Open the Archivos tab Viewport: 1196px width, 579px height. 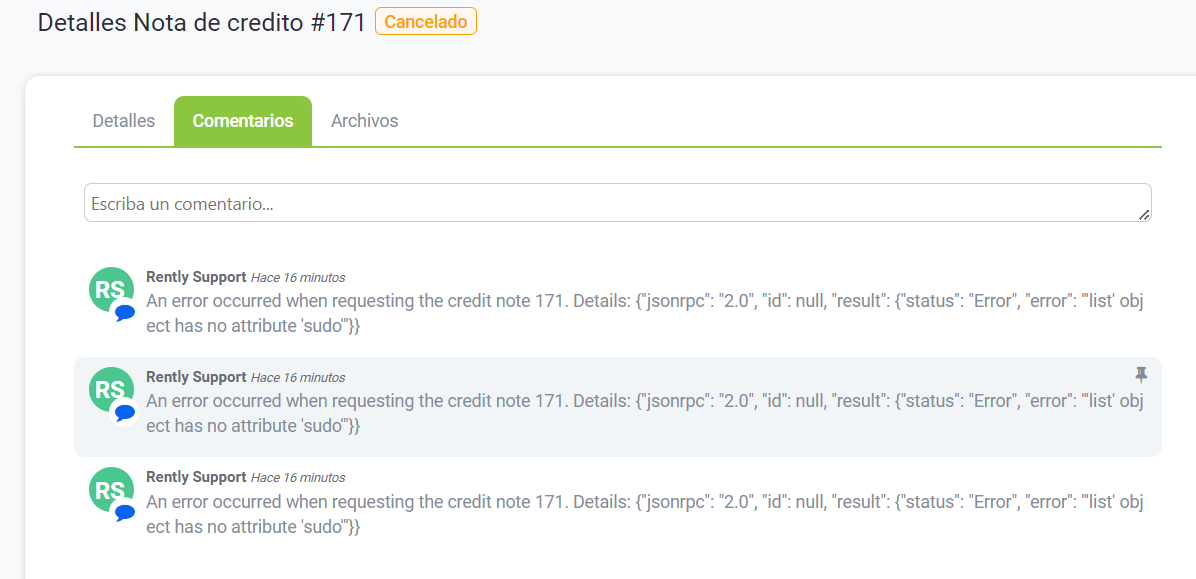coord(364,121)
